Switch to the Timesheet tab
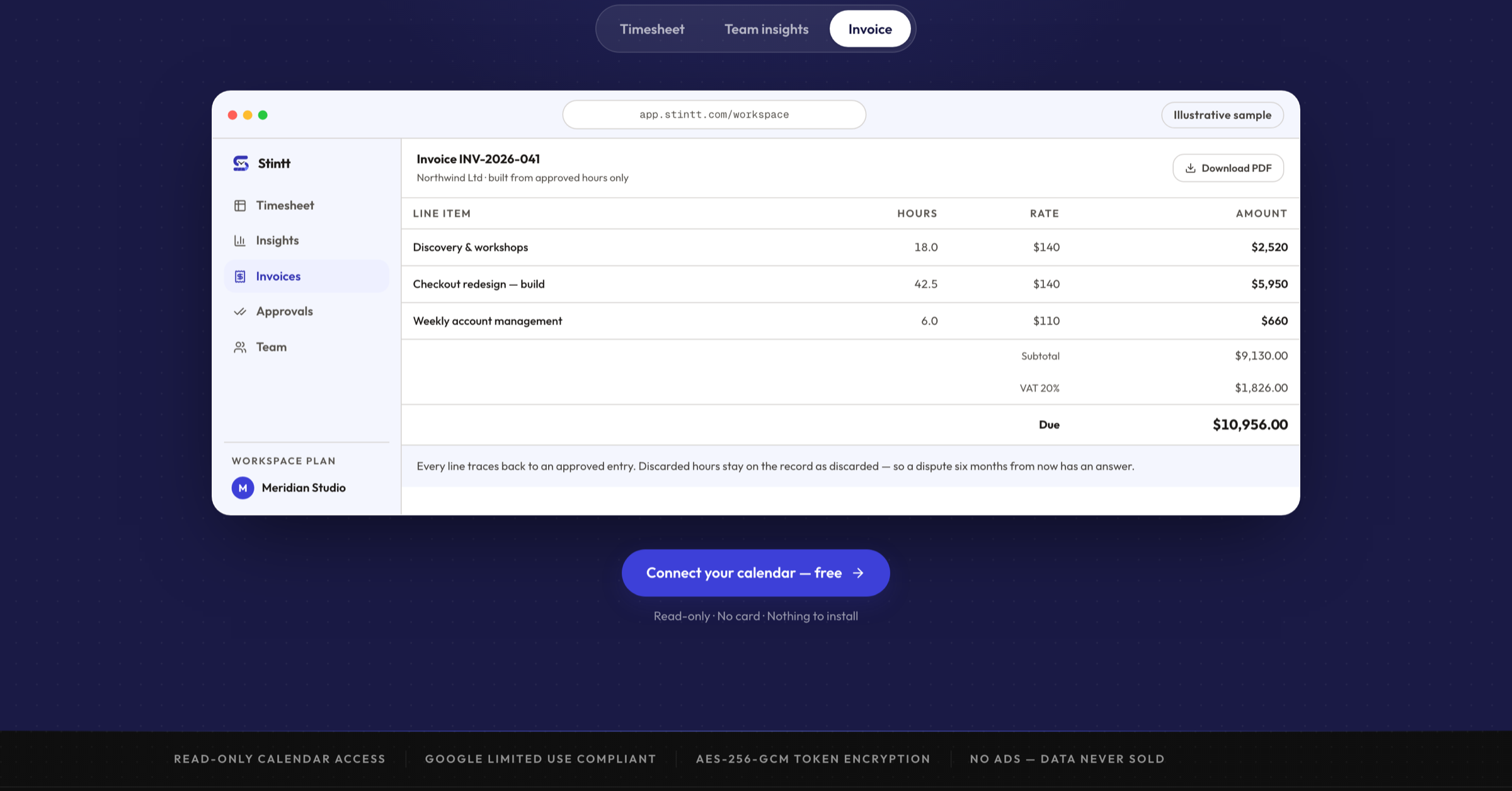The height and width of the screenshot is (791, 1512). point(651,29)
